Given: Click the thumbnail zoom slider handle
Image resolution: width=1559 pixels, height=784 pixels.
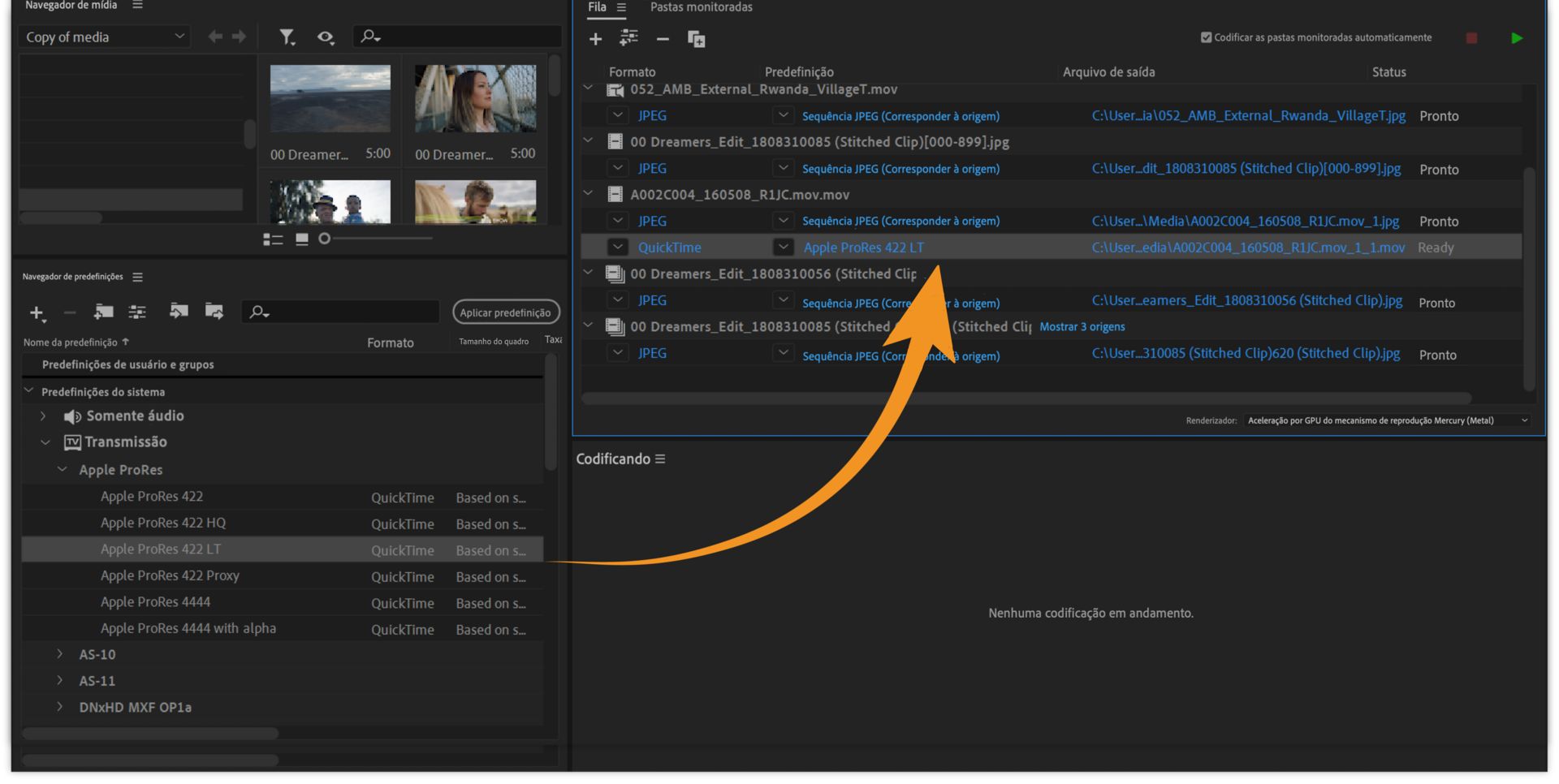Looking at the screenshot, I should [325, 239].
